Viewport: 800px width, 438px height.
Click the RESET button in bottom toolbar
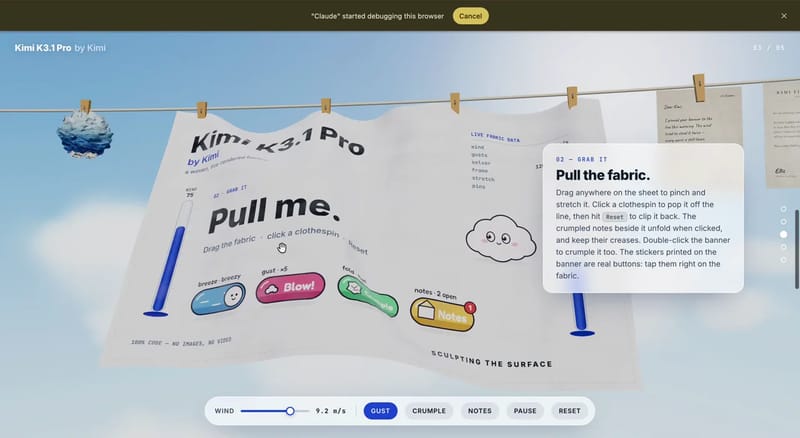[x=569, y=411]
